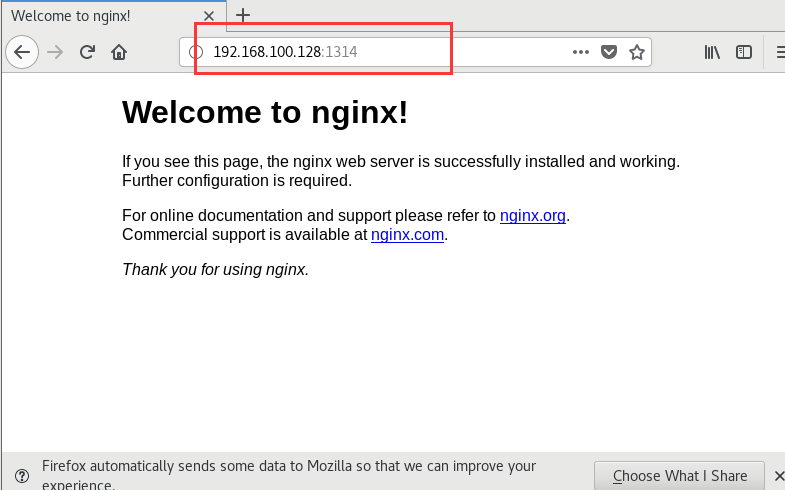The width and height of the screenshot is (785, 490).
Task: Click the Choose What I Share button
Action: 679,475
